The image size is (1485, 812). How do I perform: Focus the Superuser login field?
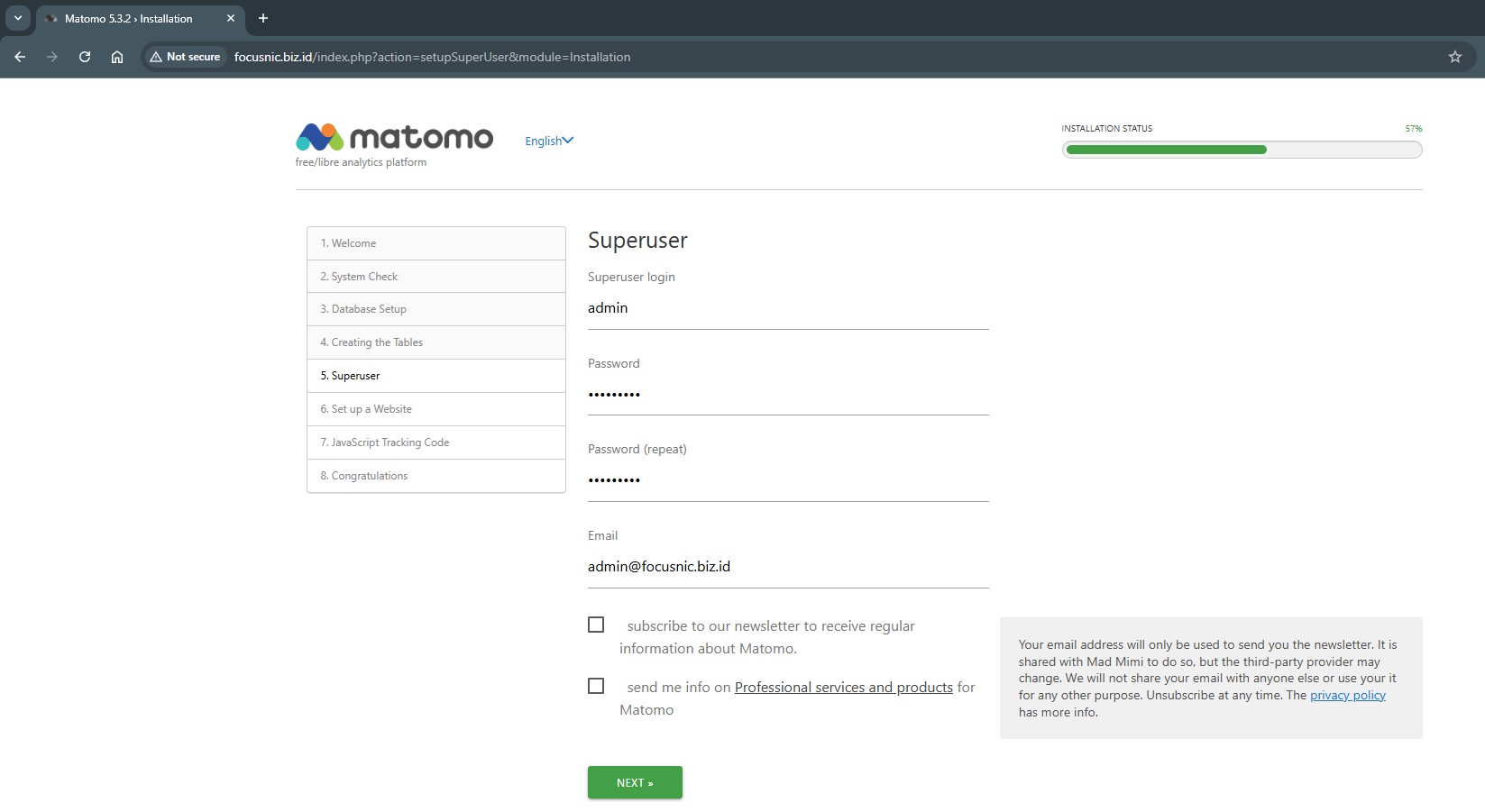click(x=787, y=308)
